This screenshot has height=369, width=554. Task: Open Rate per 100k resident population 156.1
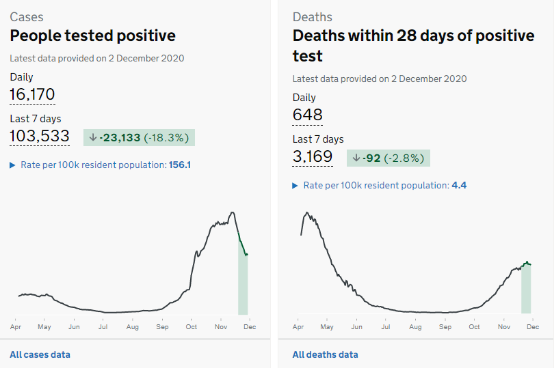click(x=106, y=165)
